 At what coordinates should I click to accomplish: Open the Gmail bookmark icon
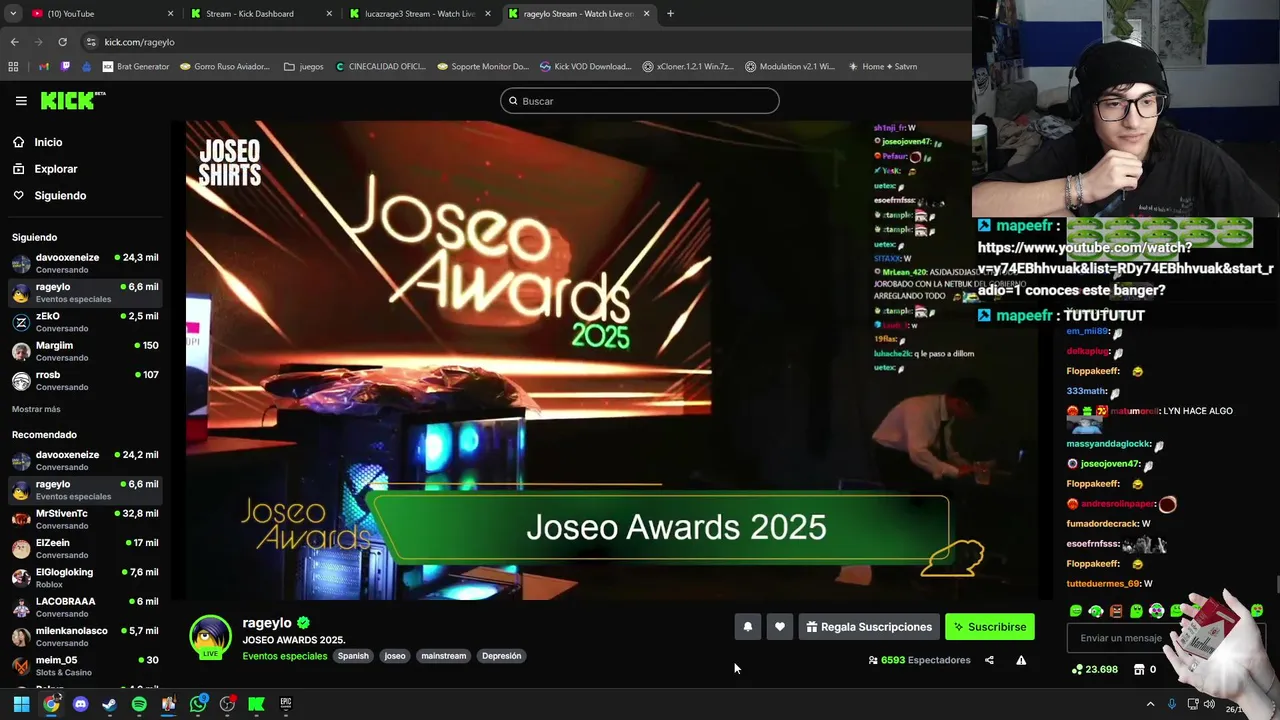pos(44,67)
